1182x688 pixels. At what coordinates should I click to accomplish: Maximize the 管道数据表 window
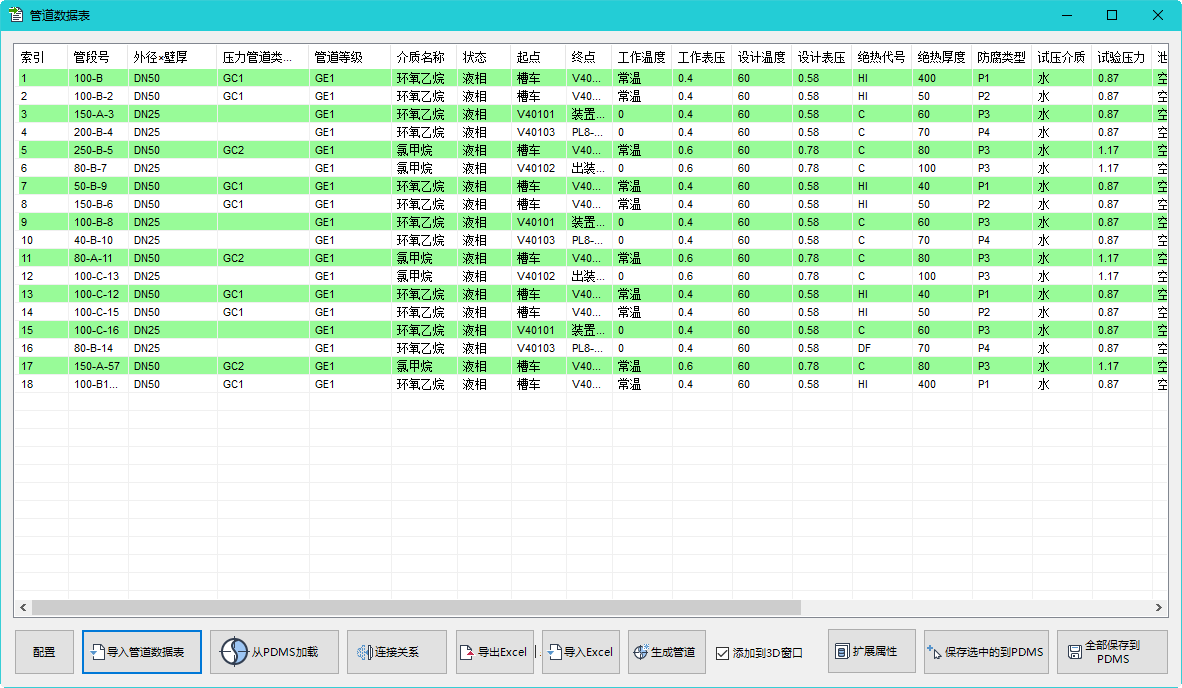[1112, 15]
